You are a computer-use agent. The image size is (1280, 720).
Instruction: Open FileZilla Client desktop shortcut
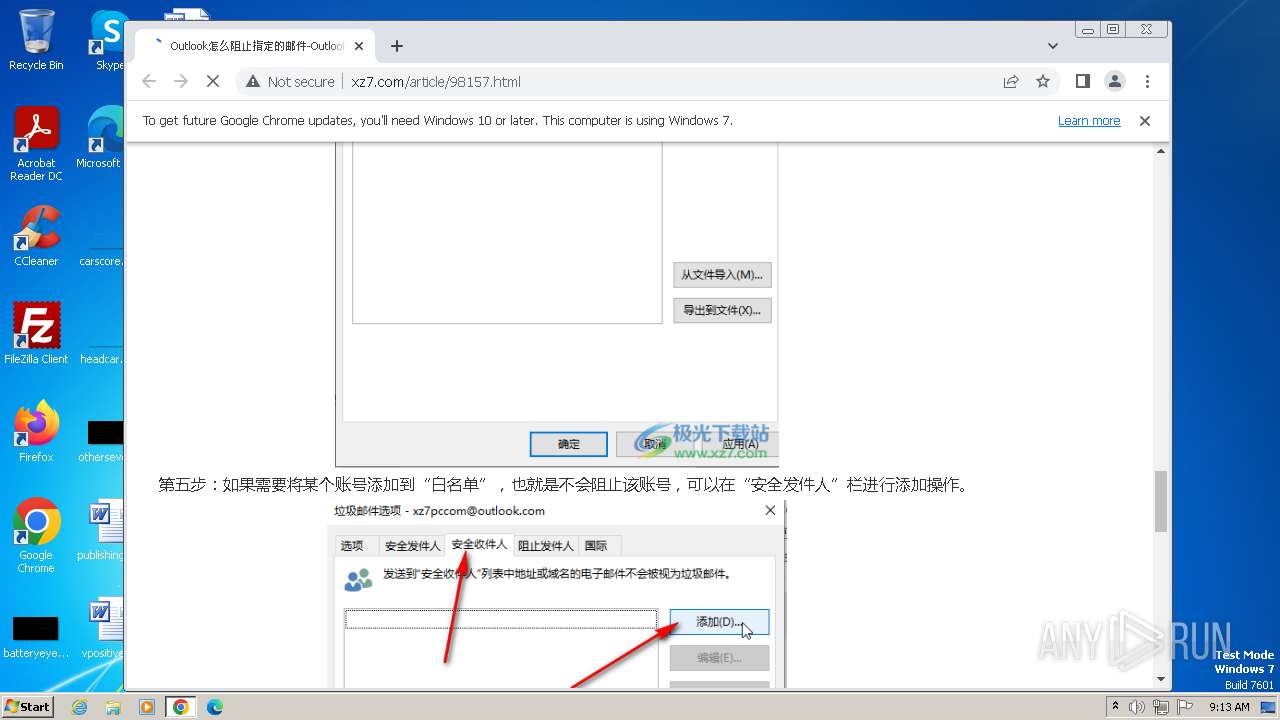(36, 333)
